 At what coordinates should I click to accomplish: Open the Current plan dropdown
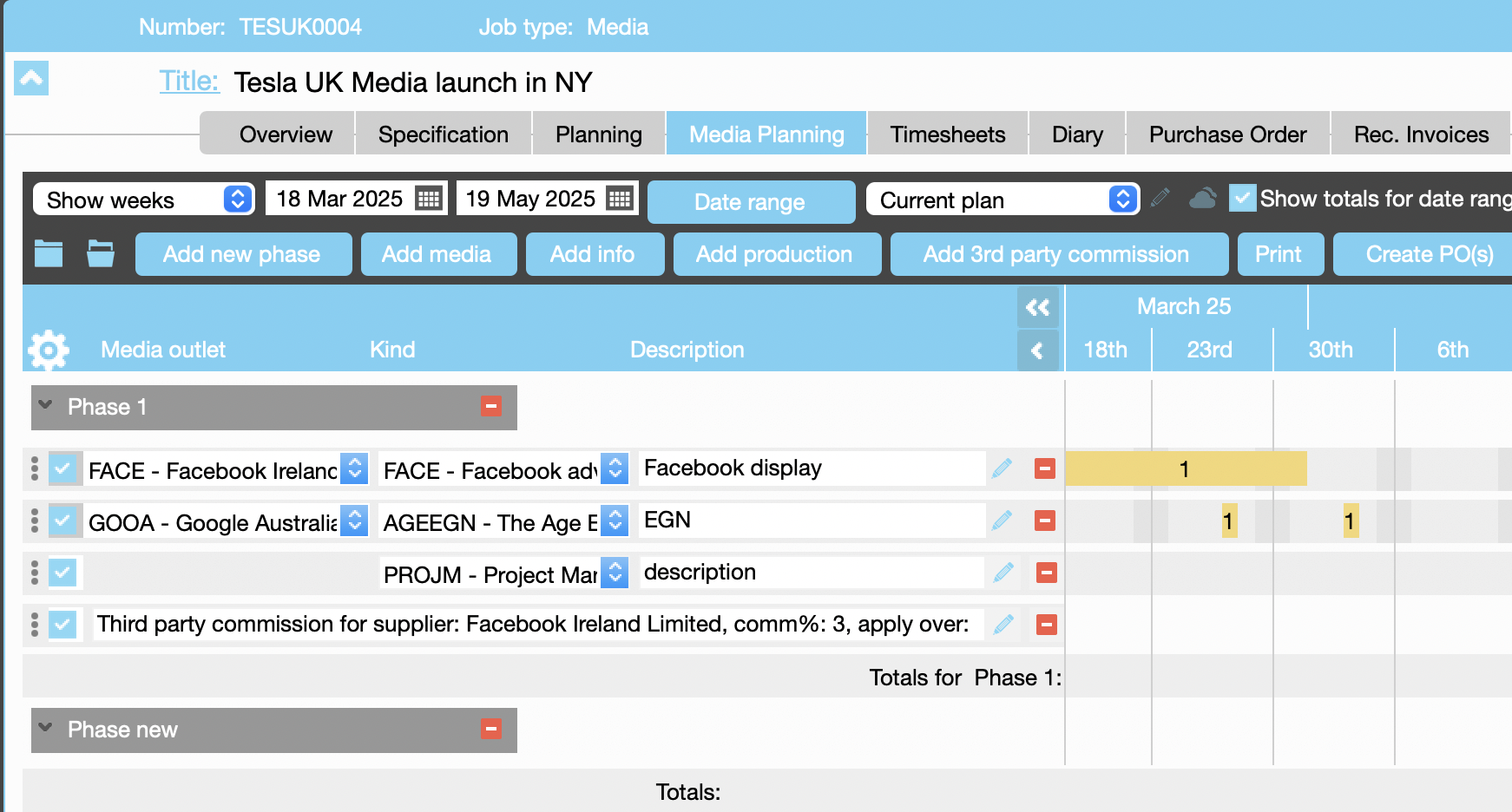tap(1003, 200)
